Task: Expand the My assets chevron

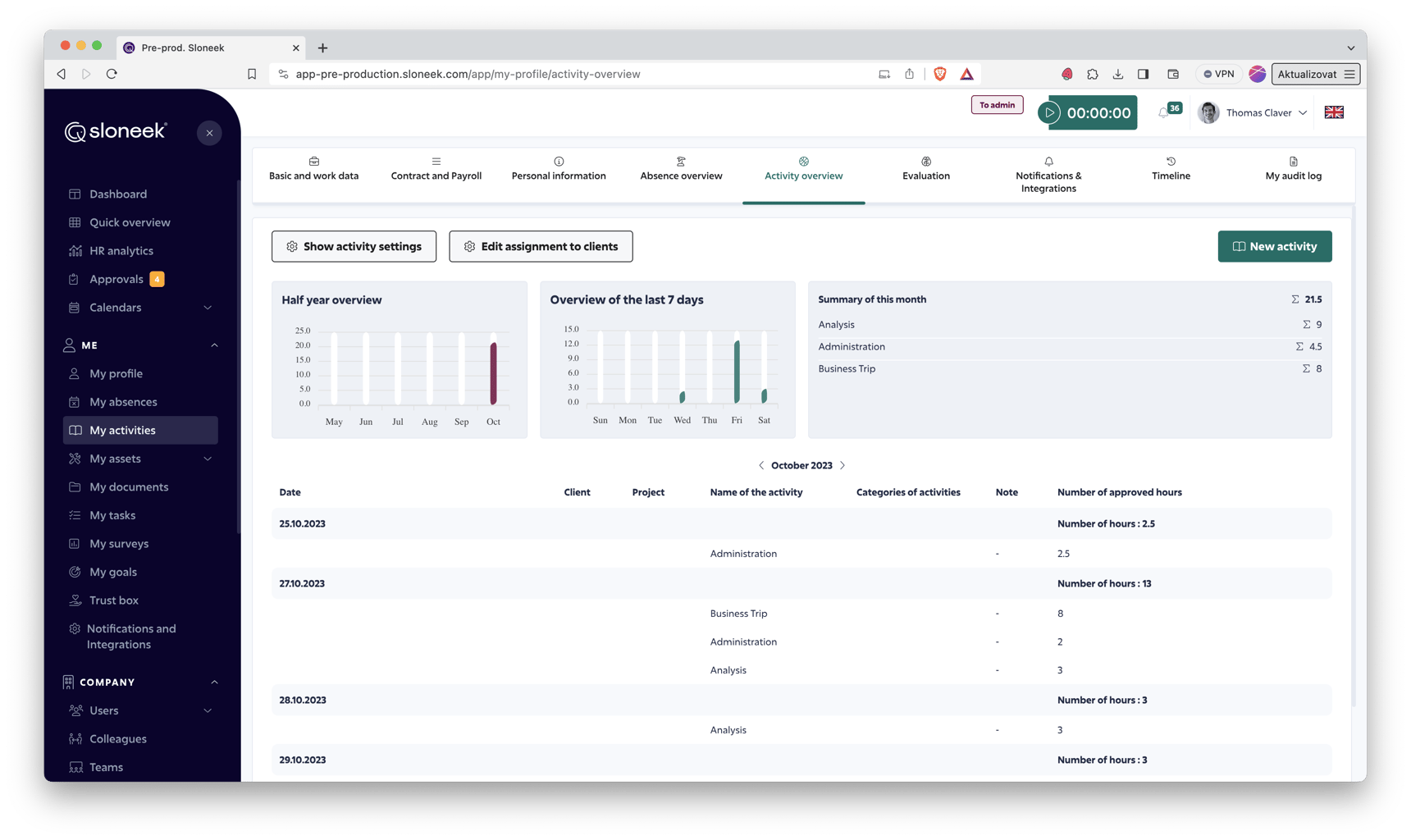Action: pos(208,459)
